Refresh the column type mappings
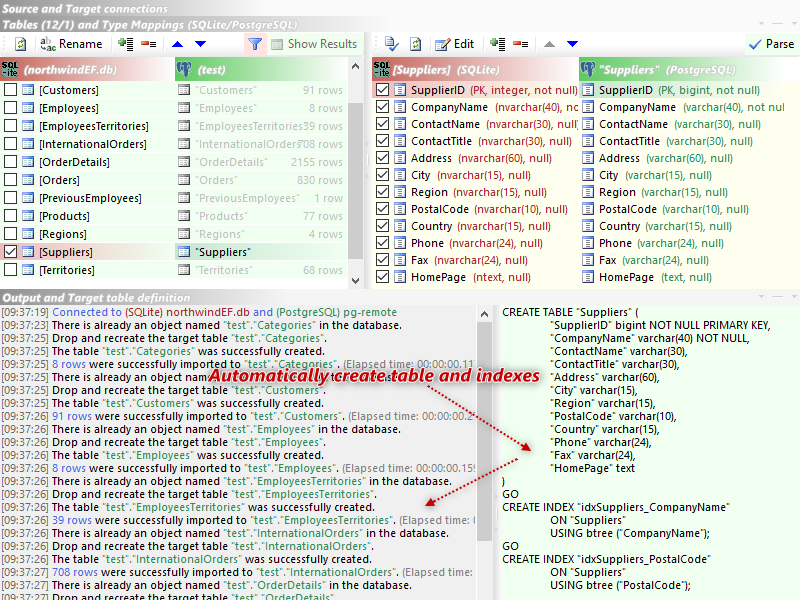Image resolution: width=800 pixels, height=600 pixels. pyautogui.click(x=416, y=44)
